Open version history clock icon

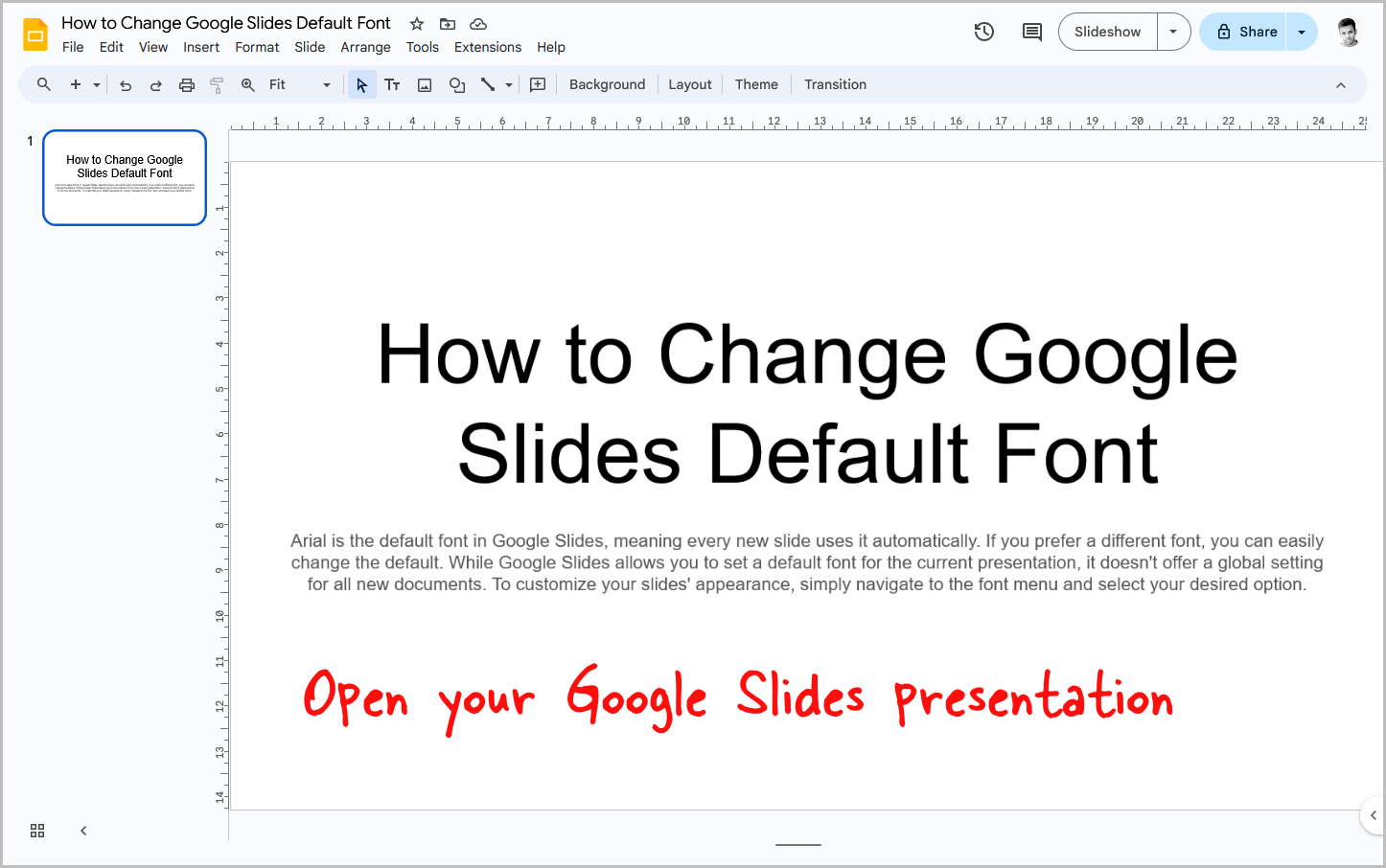point(984,32)
